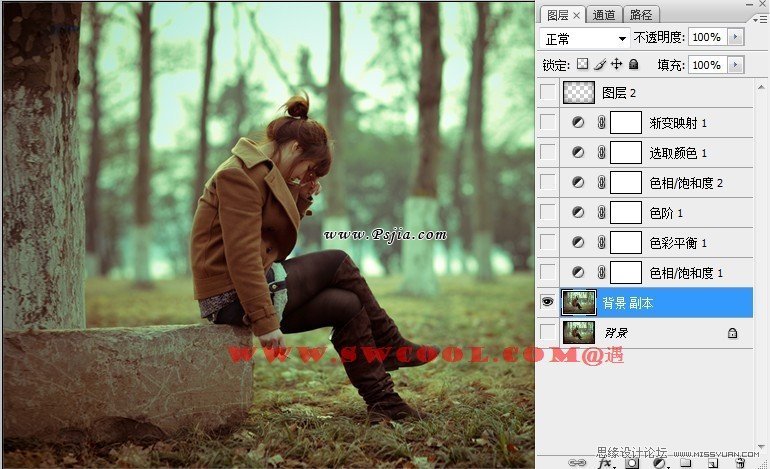
Task: Click the layers list scrollbar up arrow
Action: click(761, 87)
